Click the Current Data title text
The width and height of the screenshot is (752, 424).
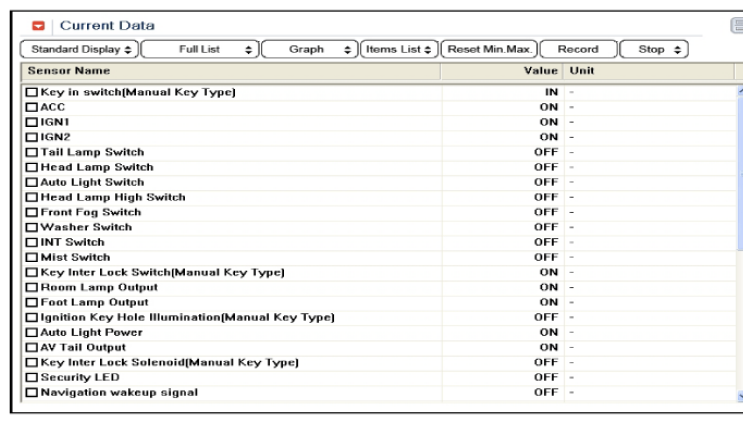(x=107, y=25)
